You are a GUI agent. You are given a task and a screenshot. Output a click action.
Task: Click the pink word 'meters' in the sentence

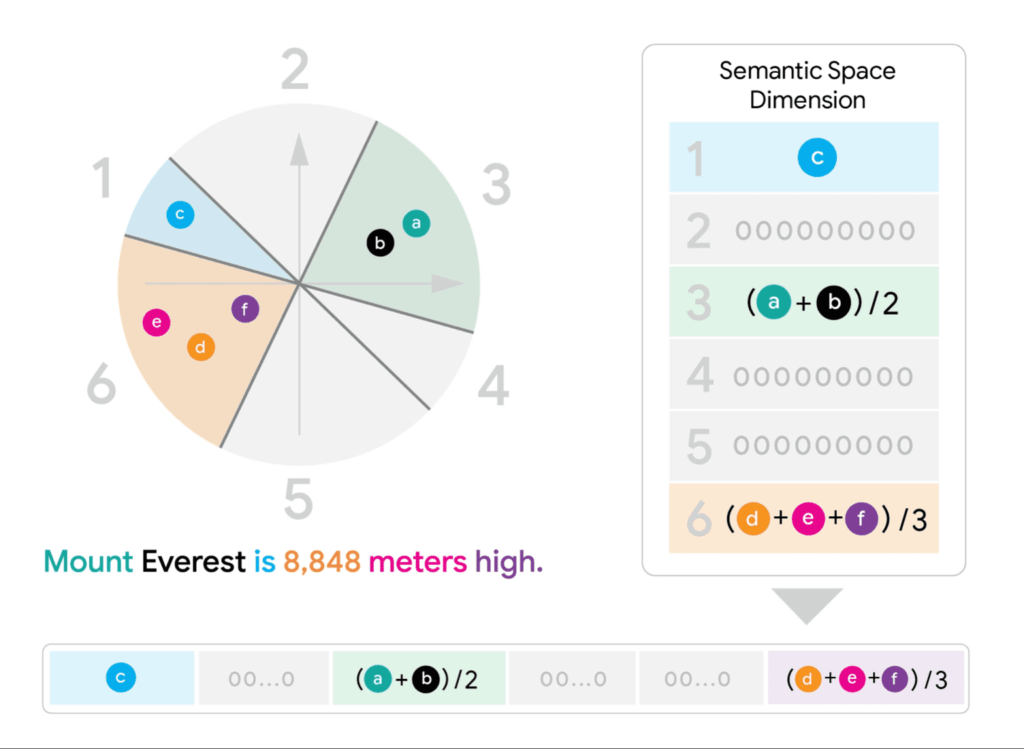coord(418,562)
